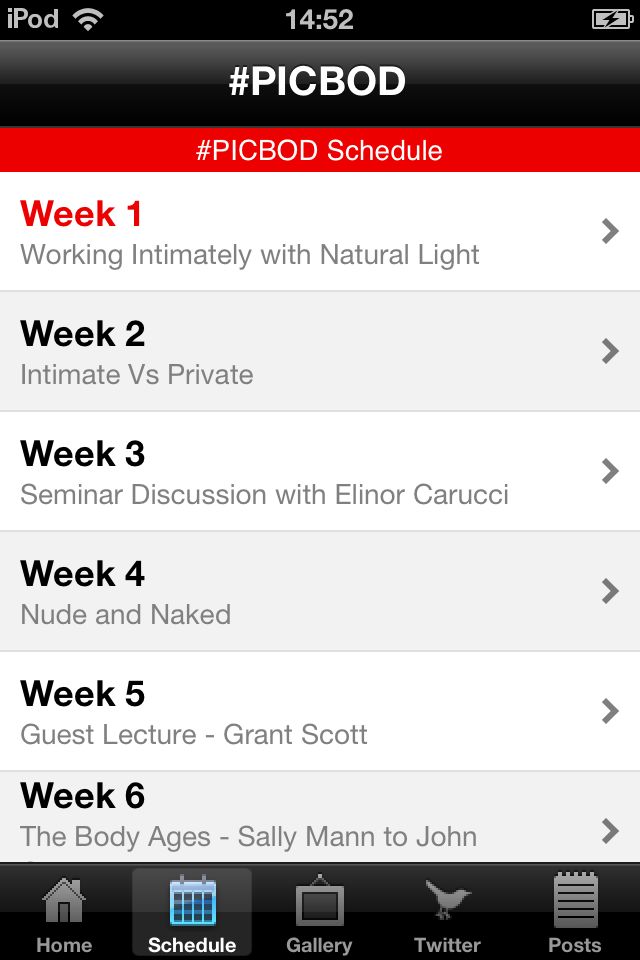
Task: Open the Gallery picture frame icon
Action: (x=319, y=900)
